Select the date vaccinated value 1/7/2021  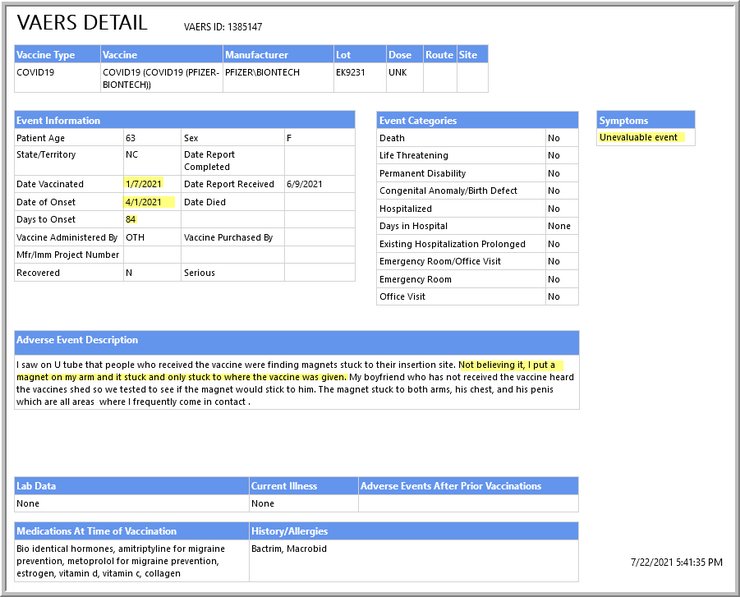coord(144,184)
